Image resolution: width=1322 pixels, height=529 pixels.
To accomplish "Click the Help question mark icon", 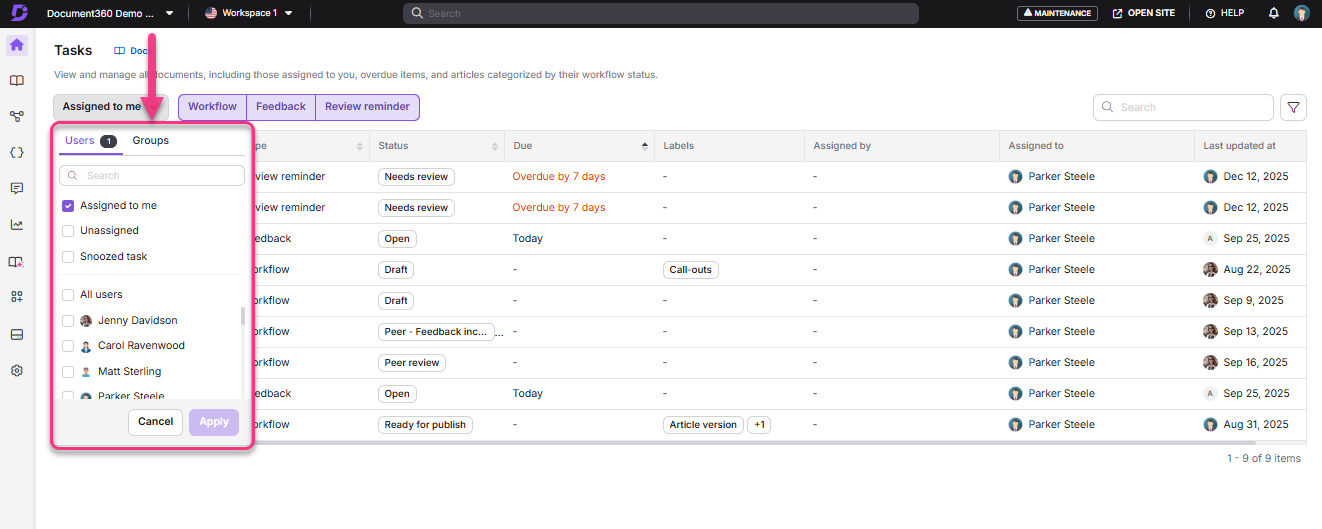I will [1210, 13].
